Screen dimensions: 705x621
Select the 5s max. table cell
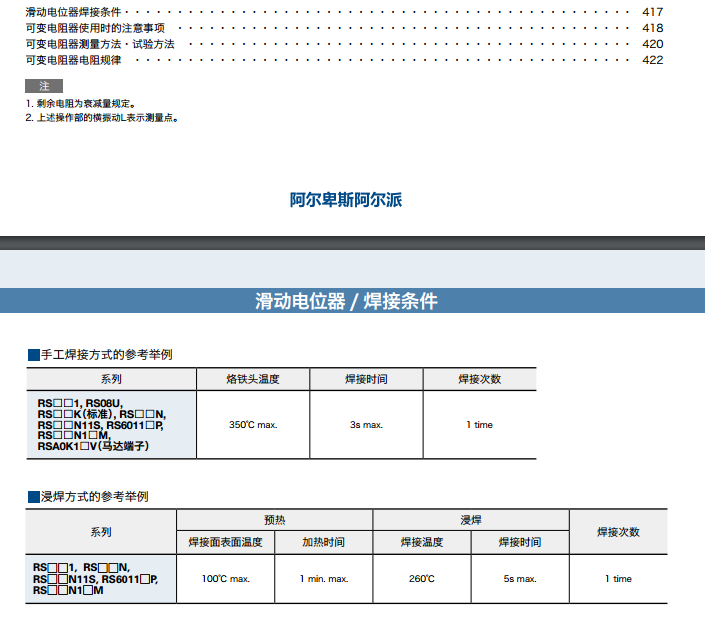(520, 579)
